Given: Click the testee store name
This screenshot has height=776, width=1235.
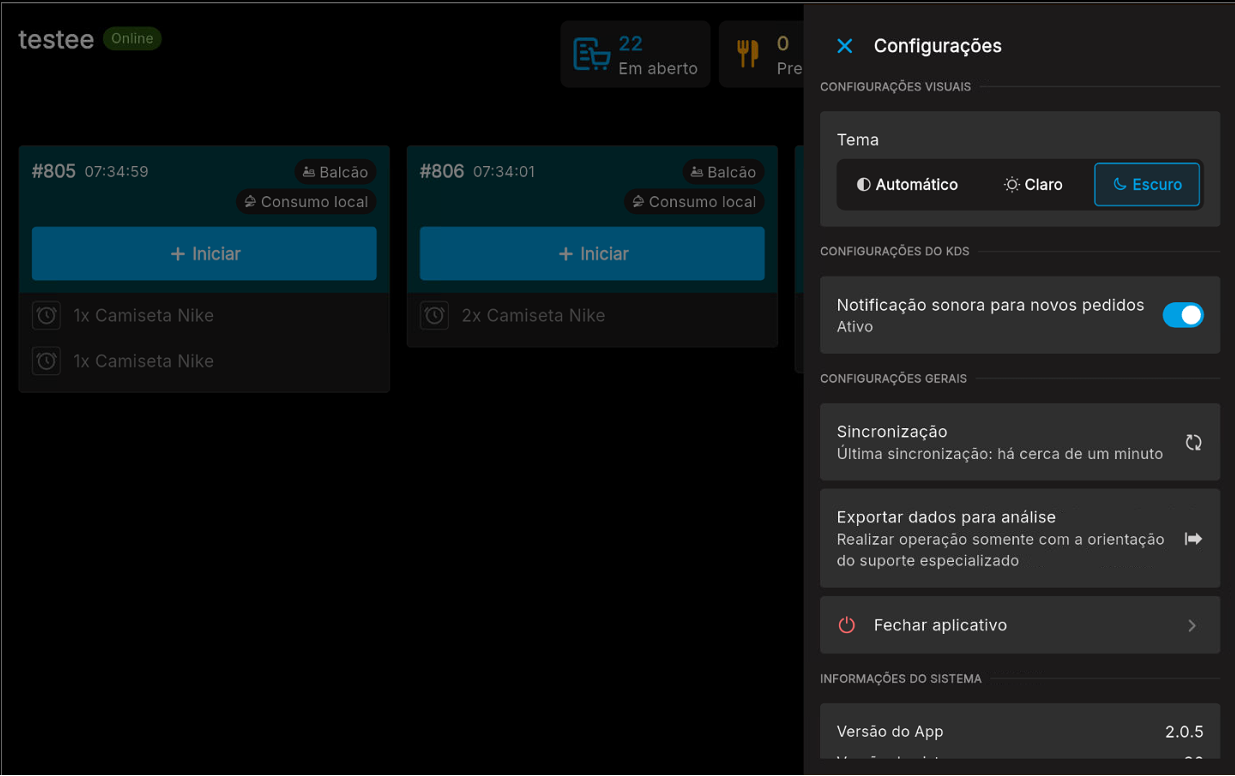Looking at the screenshot, I should click(x=56, y=39).
